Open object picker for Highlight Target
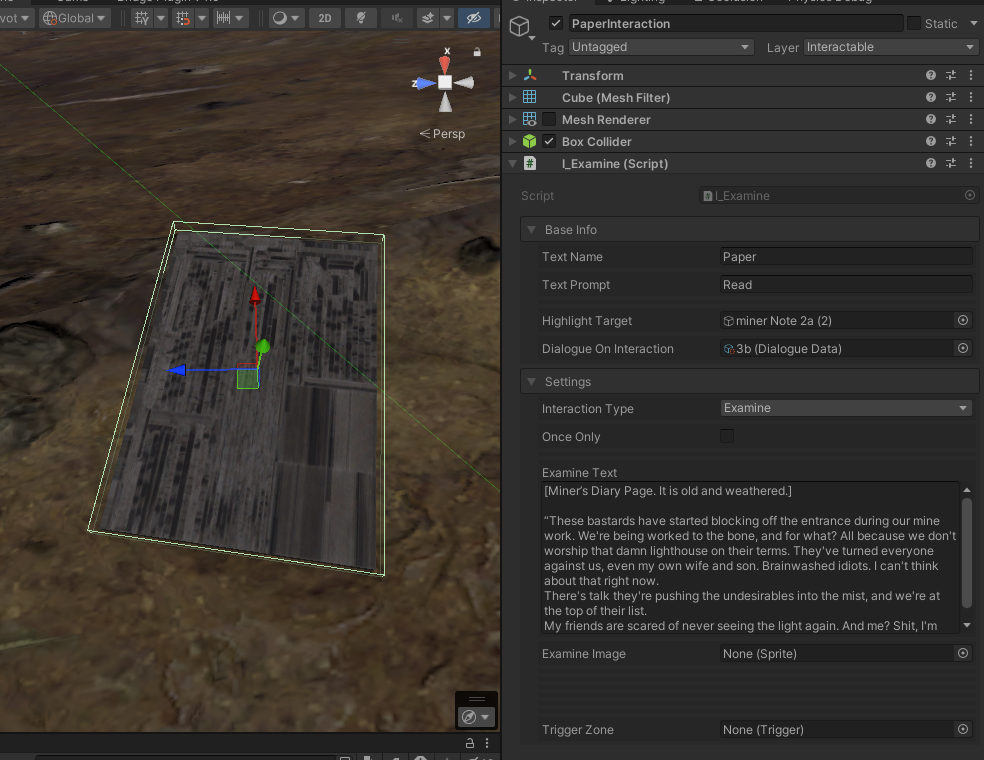This screenshot has height=760, width=984. (963, 320)
